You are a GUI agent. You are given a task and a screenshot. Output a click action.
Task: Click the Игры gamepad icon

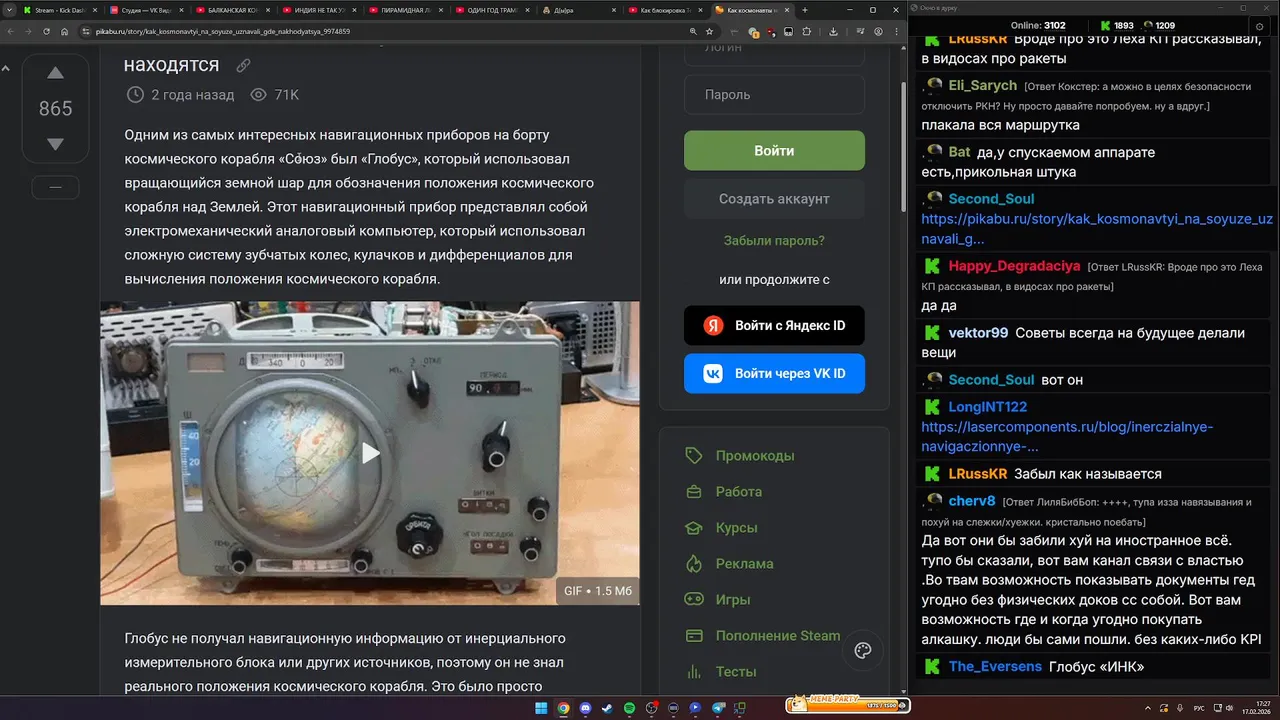694,600
